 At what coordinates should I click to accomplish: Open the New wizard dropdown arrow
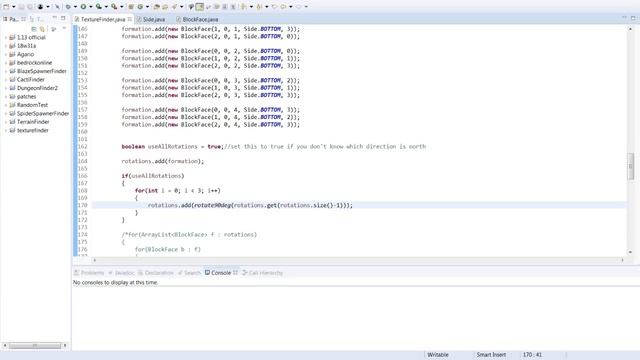pyautogui.click(x=13, y=7)
